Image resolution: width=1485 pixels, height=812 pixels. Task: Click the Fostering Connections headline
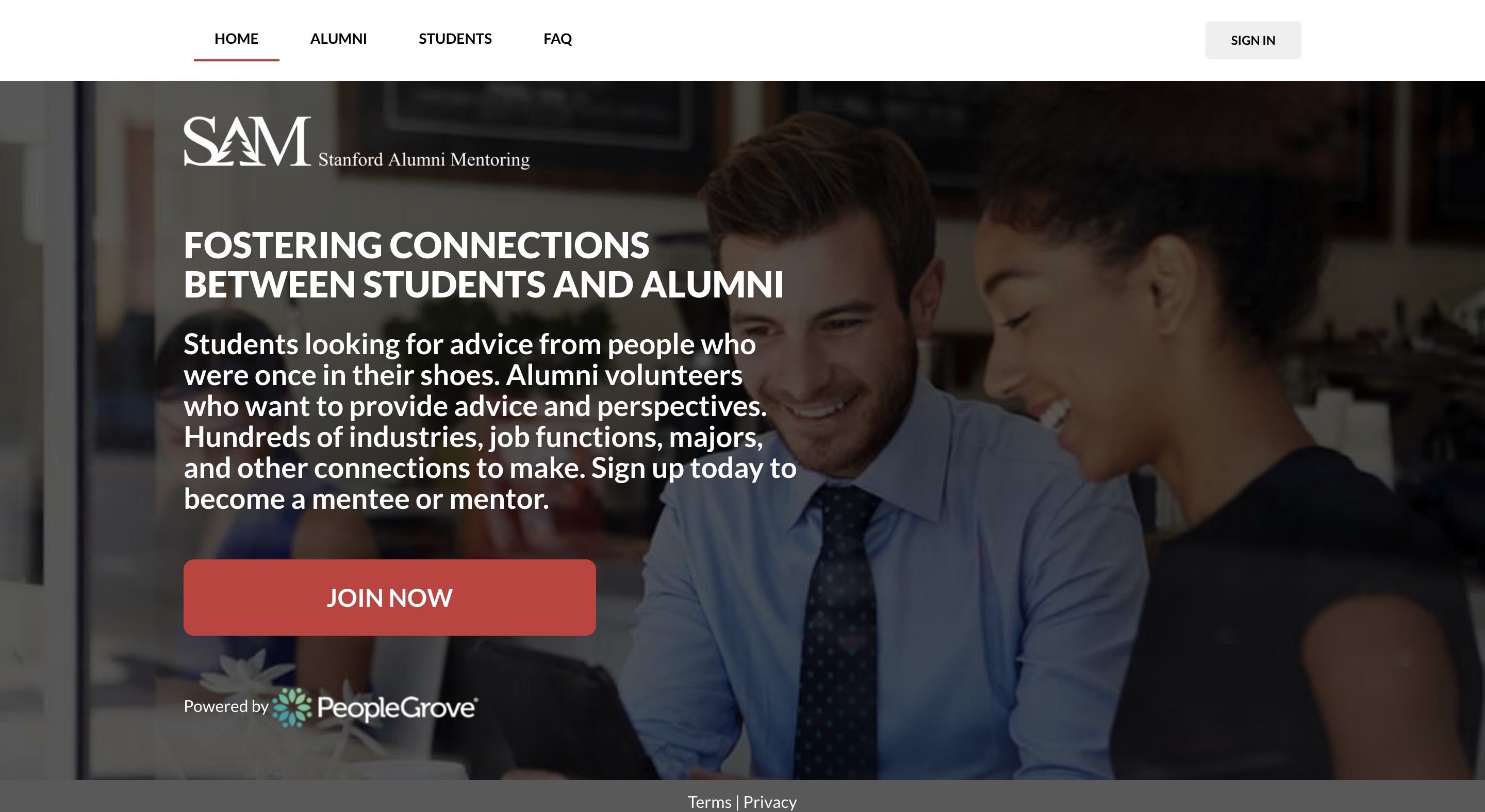click(x=483, y=264)
